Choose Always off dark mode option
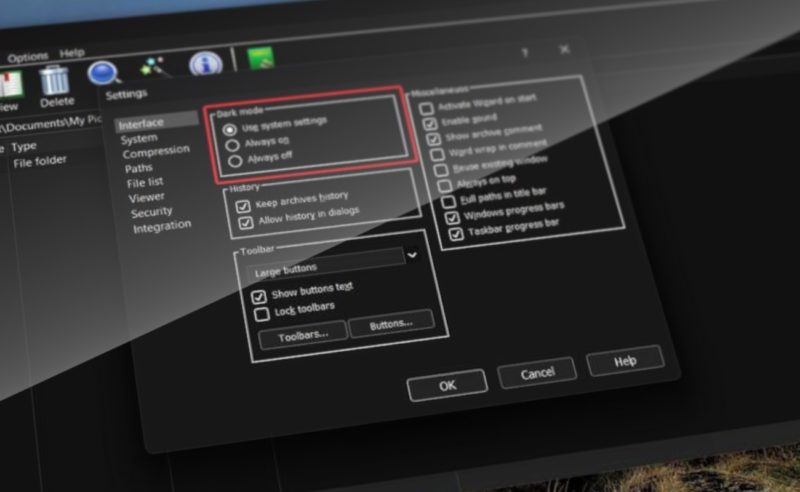 click(x=235, y=161)
